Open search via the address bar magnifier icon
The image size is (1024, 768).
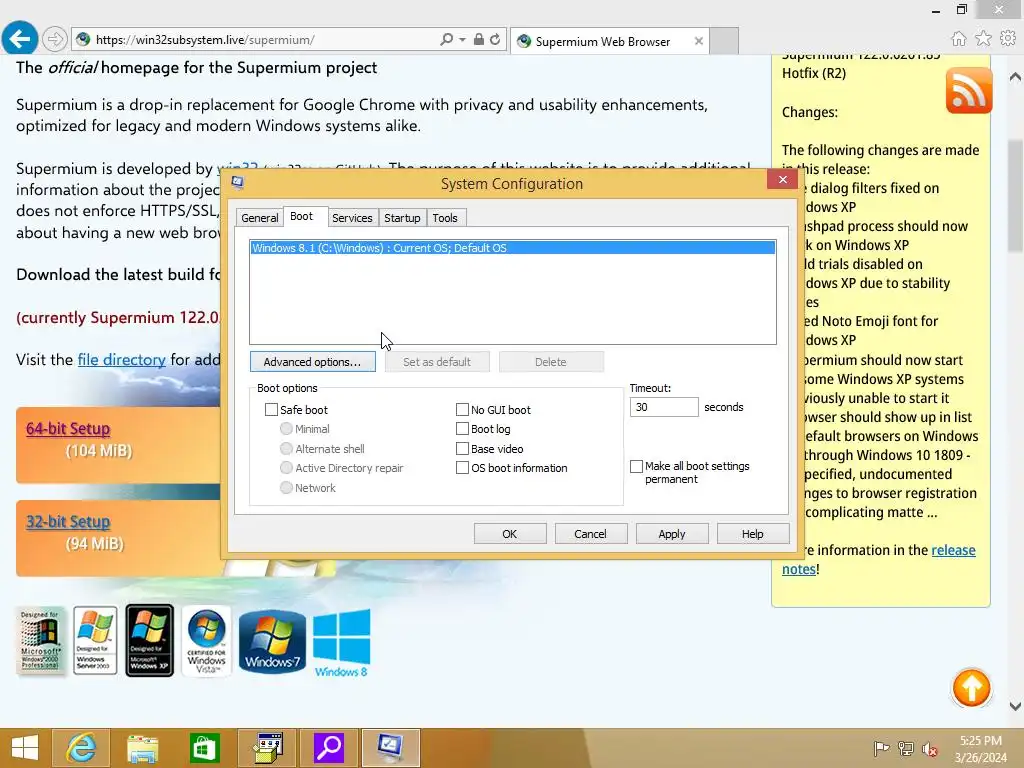(x=446, y=39)
